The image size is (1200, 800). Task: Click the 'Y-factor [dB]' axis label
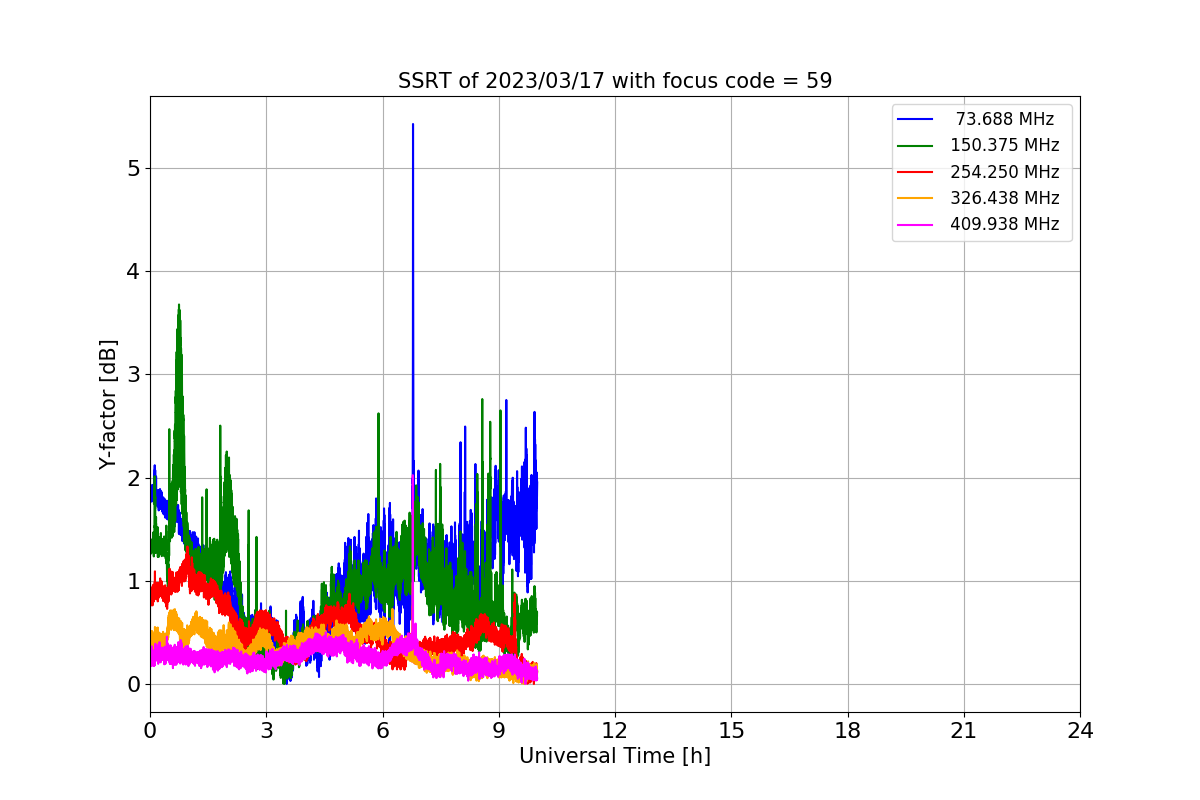[109, 404]
